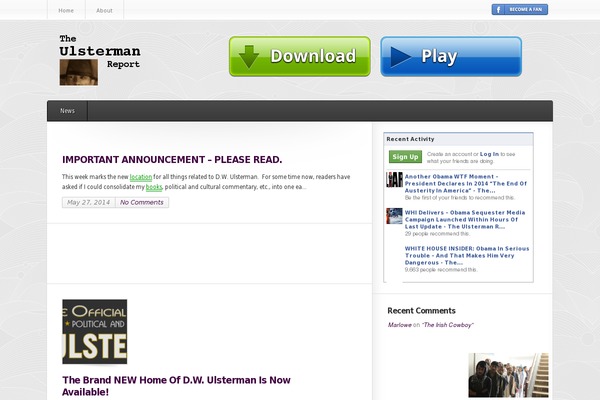Click the WHI Delivers article thumbnail
Viewport: 600px width, 400px height.
coord(394,216)
